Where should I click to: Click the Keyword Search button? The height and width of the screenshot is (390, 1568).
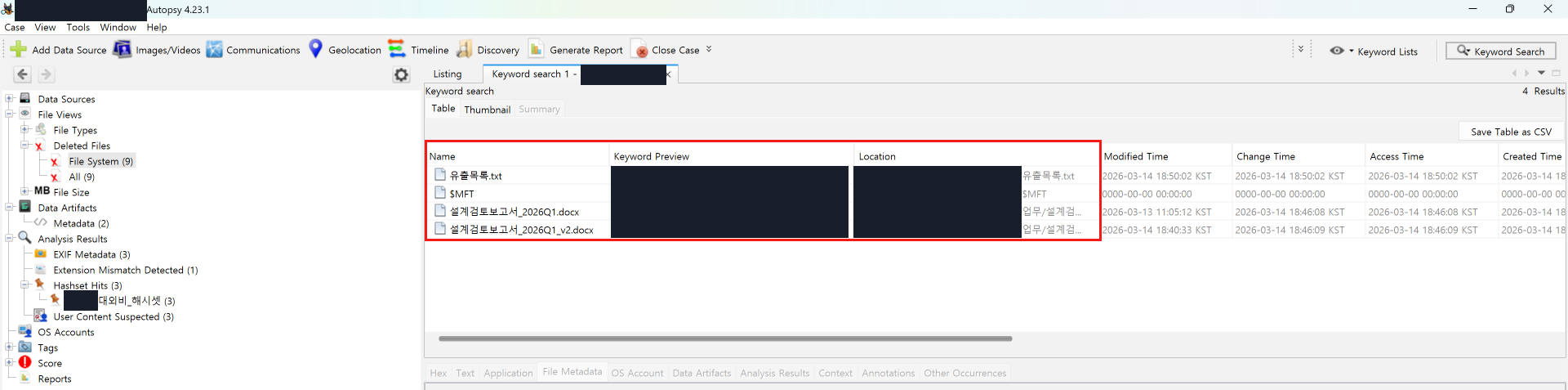coord(1500,51)
